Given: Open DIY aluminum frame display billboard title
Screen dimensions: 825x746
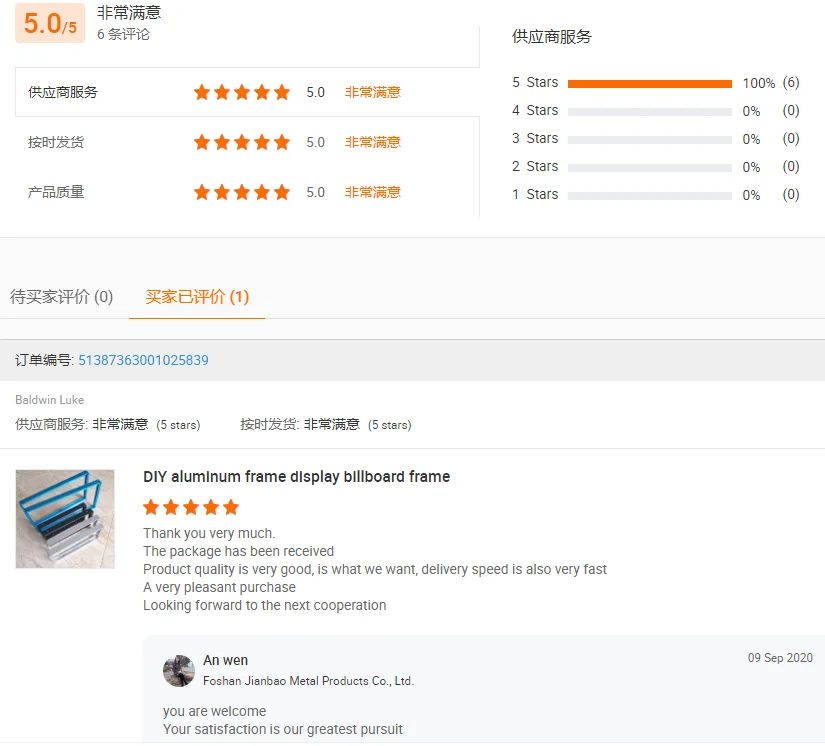Looking at the screenshot, I should [296, 477].
